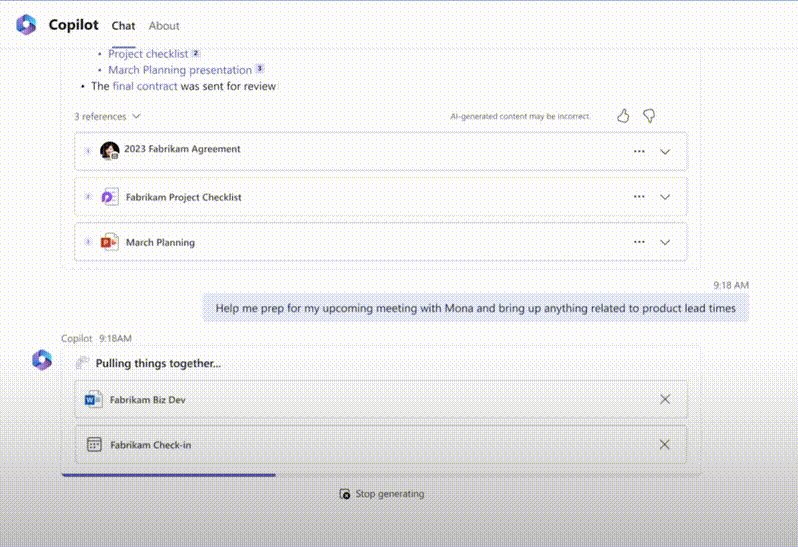Viewport: 798px width, 547px height.
Task: Remove Fabrikam Biz Dev from sources
Action: (665, 399)
